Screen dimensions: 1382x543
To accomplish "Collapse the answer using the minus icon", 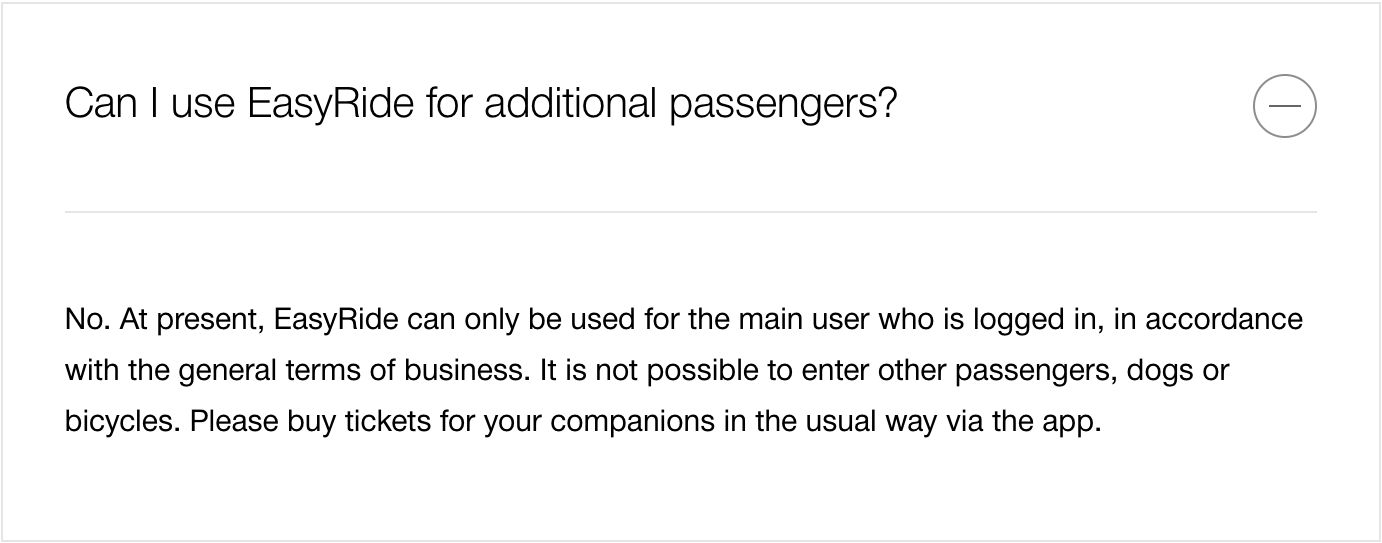I will pos(1284,106).
